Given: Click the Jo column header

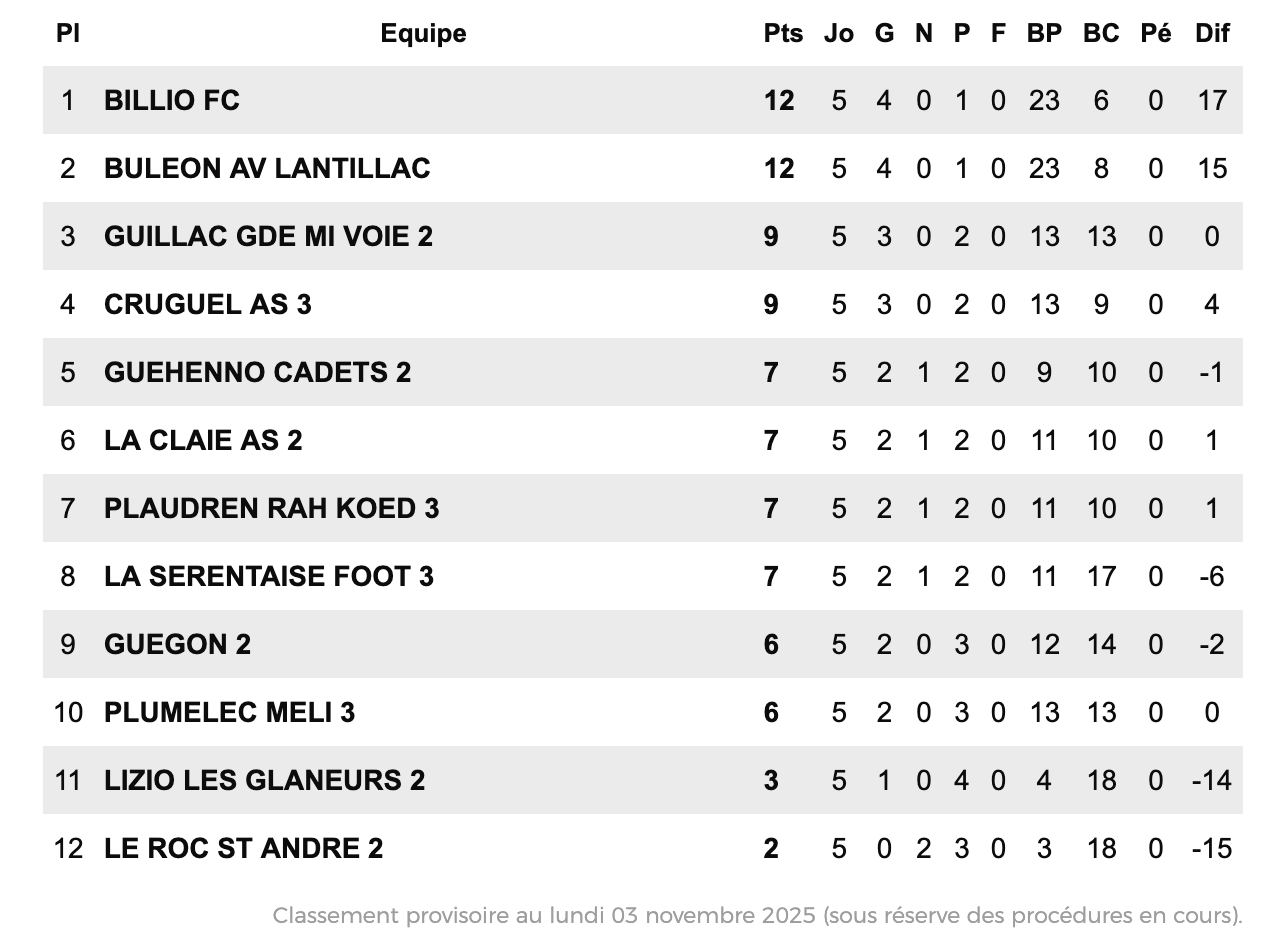Looking at the screenshot, I should (839, 33).
